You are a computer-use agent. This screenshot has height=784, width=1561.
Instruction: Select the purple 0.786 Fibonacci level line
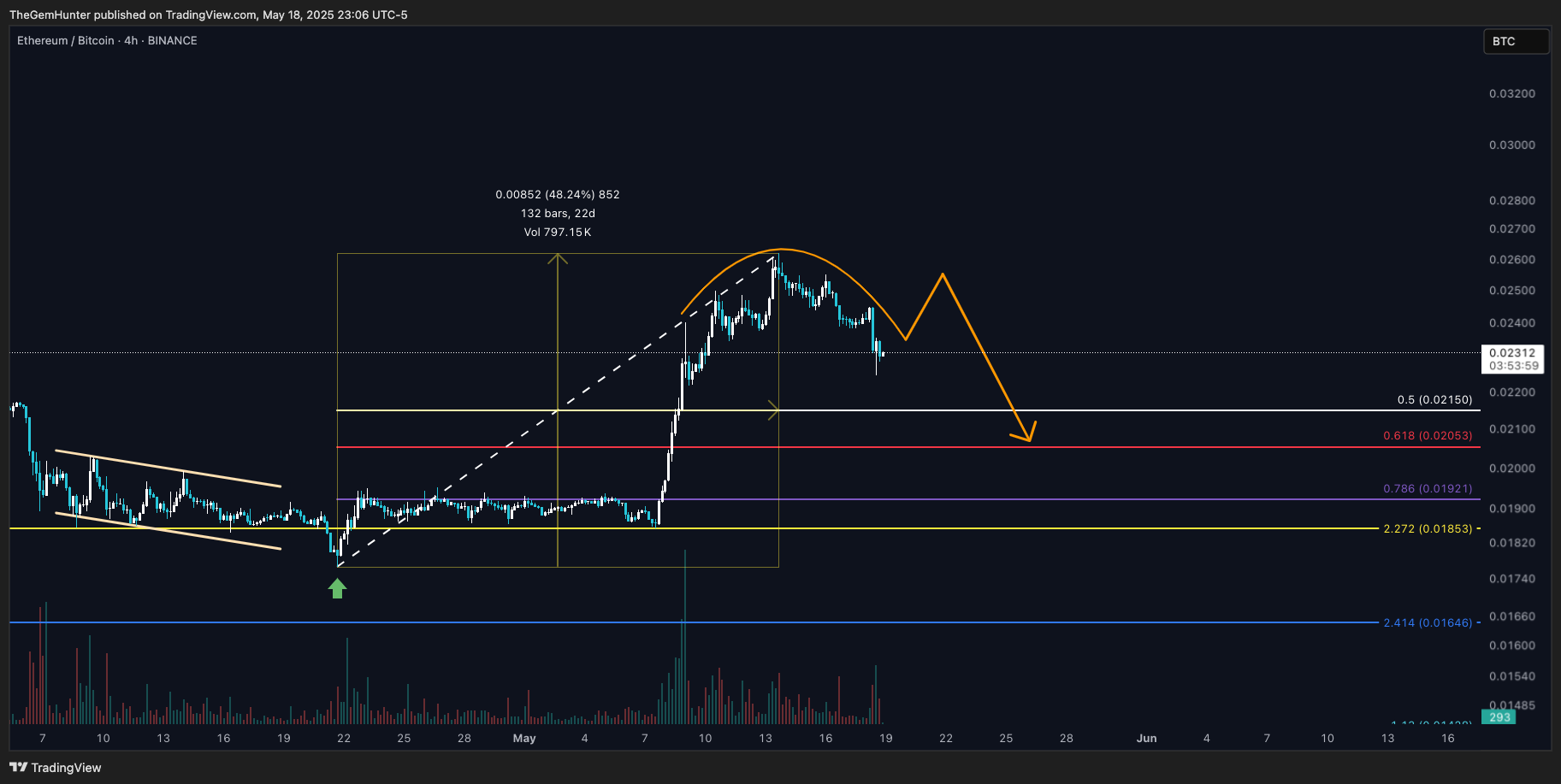tap(907, 499)
